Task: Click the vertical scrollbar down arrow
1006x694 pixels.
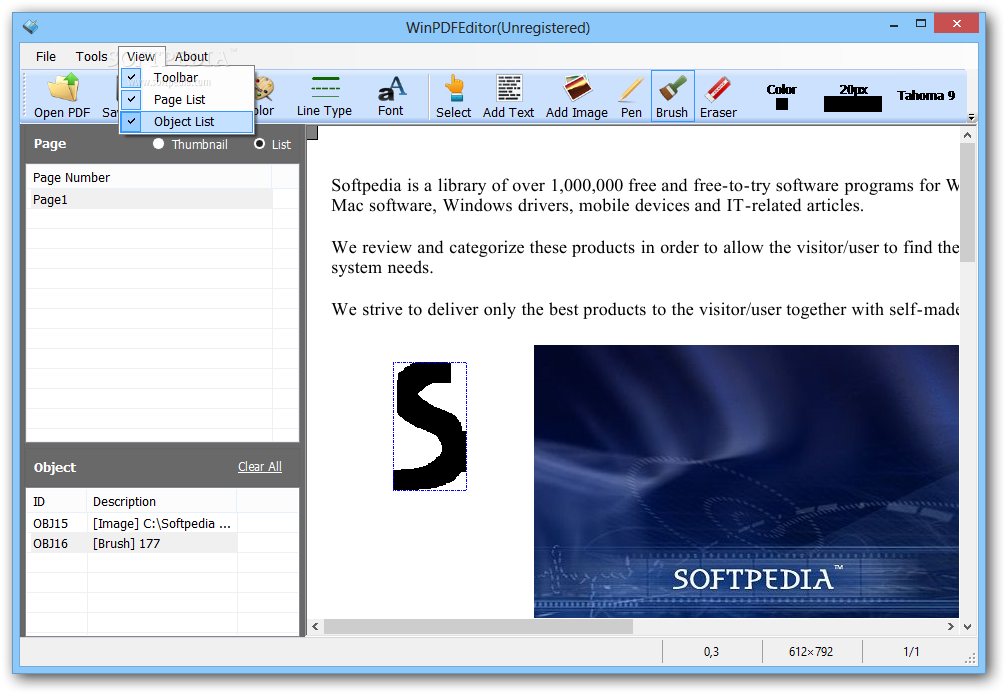Action: 968,627
